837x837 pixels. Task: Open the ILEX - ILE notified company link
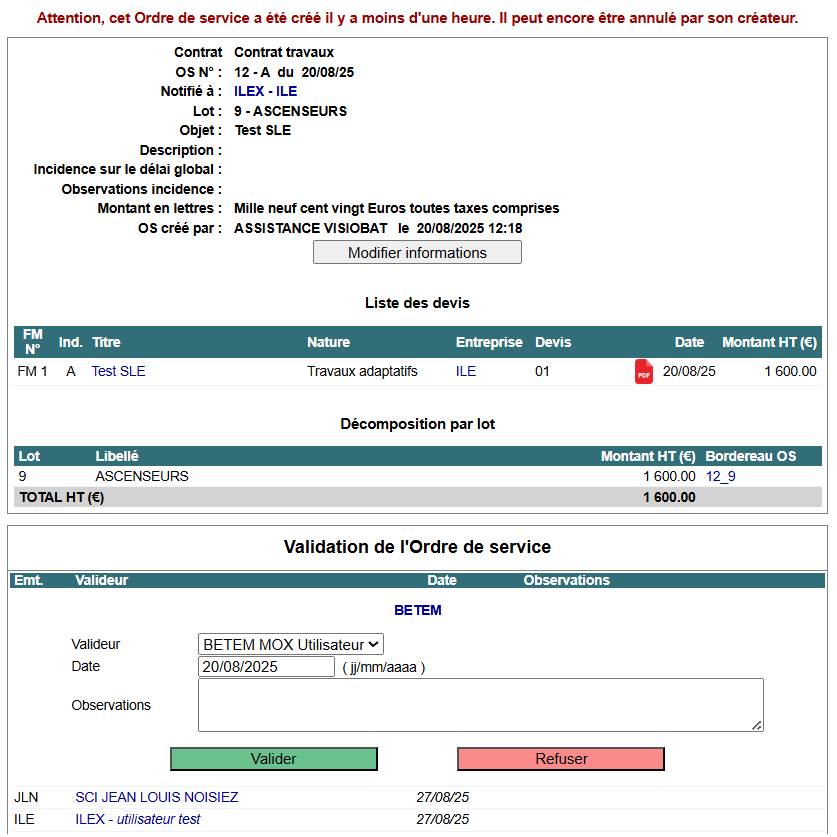tap(272, 92)
